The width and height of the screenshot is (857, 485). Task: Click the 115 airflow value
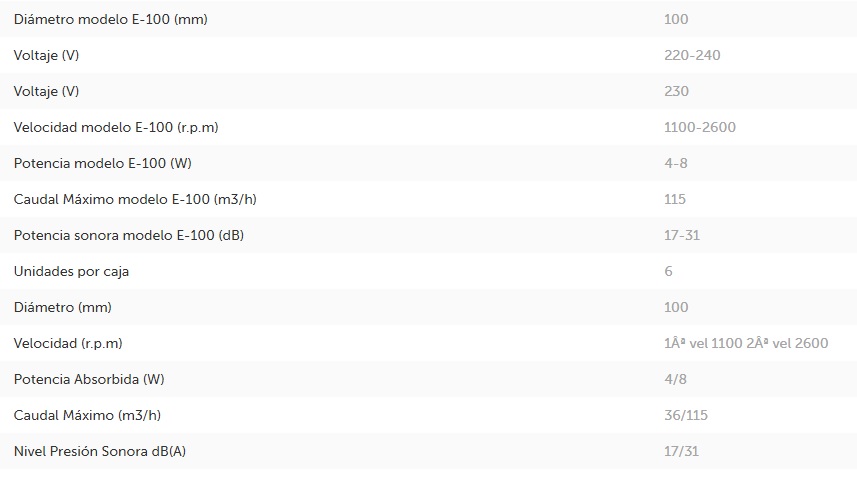pos(674,200)
